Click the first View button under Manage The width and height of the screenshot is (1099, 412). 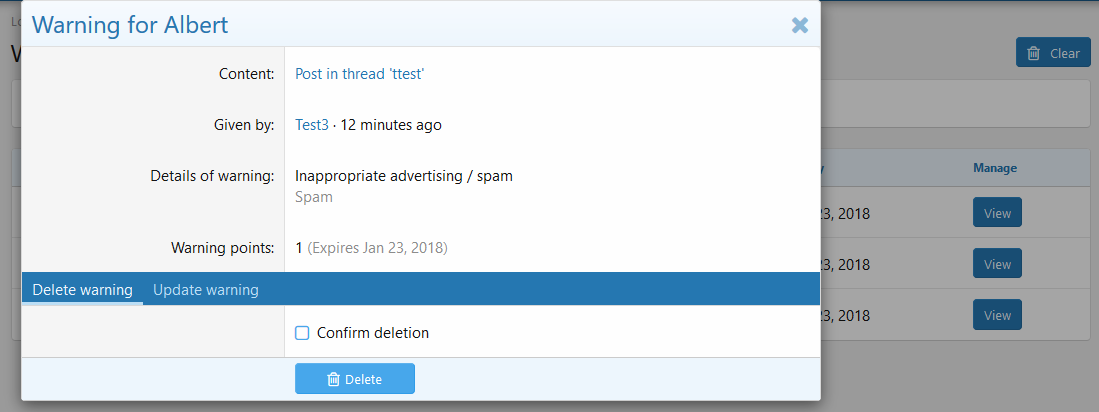pyautogui.click(x=997, y=213)
